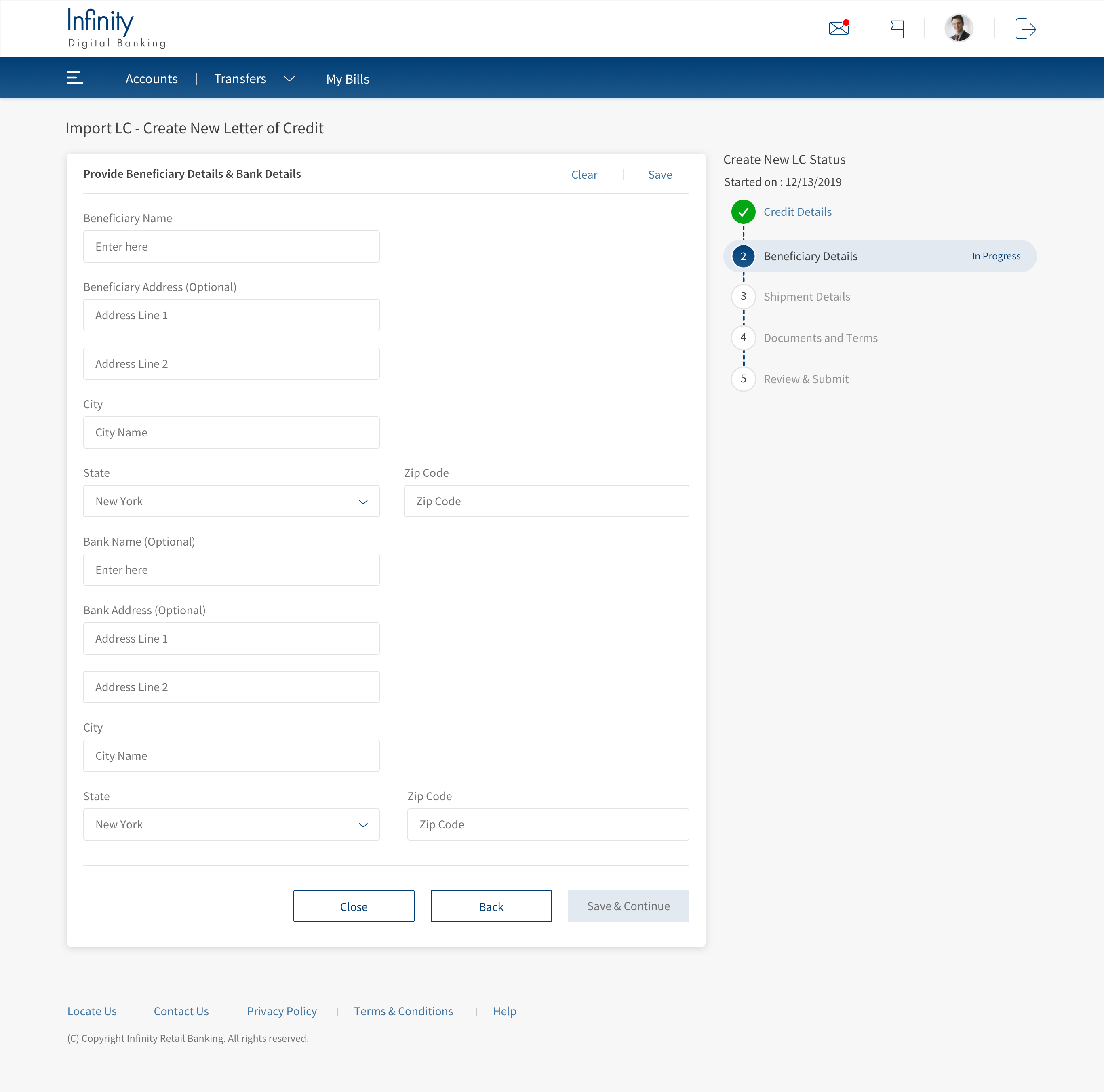Open the Terms & Conditions footer link
The width and height of the screenshot is (1104, 1092).
(403, 1012)
